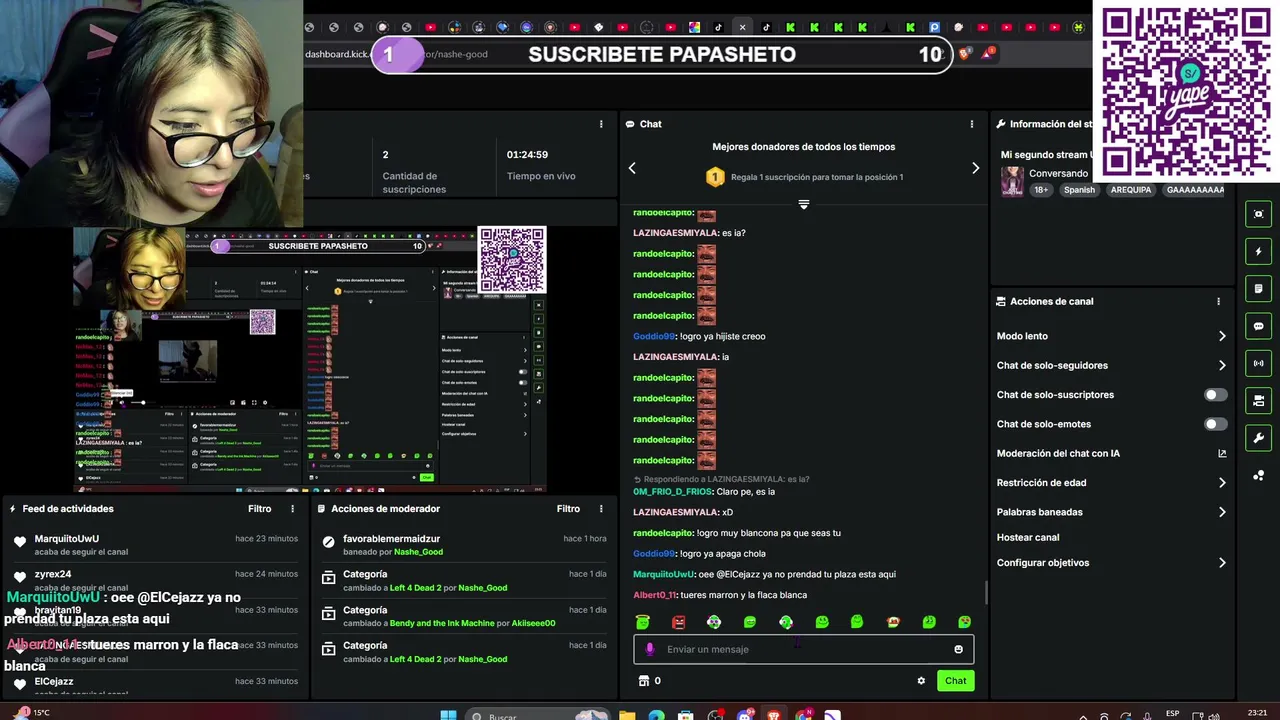Click the heart icon next to MarquiitoUwU follow
Screen dimensions: 1280x720
(x=19, y=541)
